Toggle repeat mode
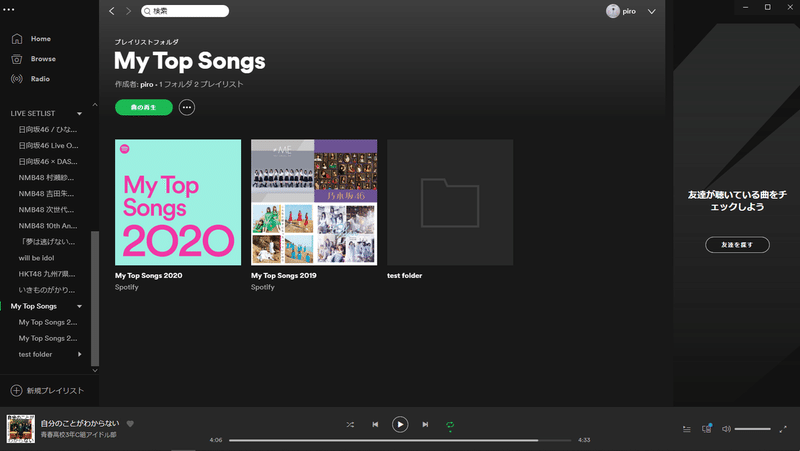This screenshot has height=451, width=800. pos(450,424)
